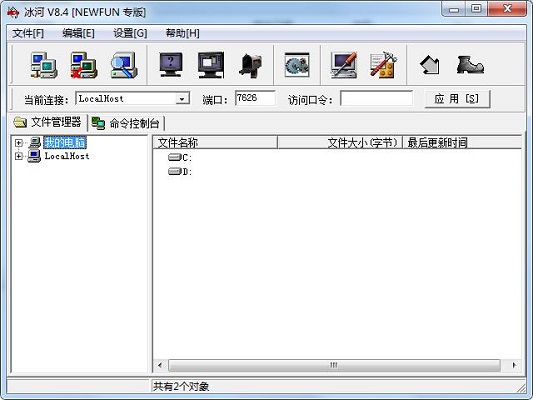
Task: Switch to the 命令控制台 tab
Action: tap(127, 123)
